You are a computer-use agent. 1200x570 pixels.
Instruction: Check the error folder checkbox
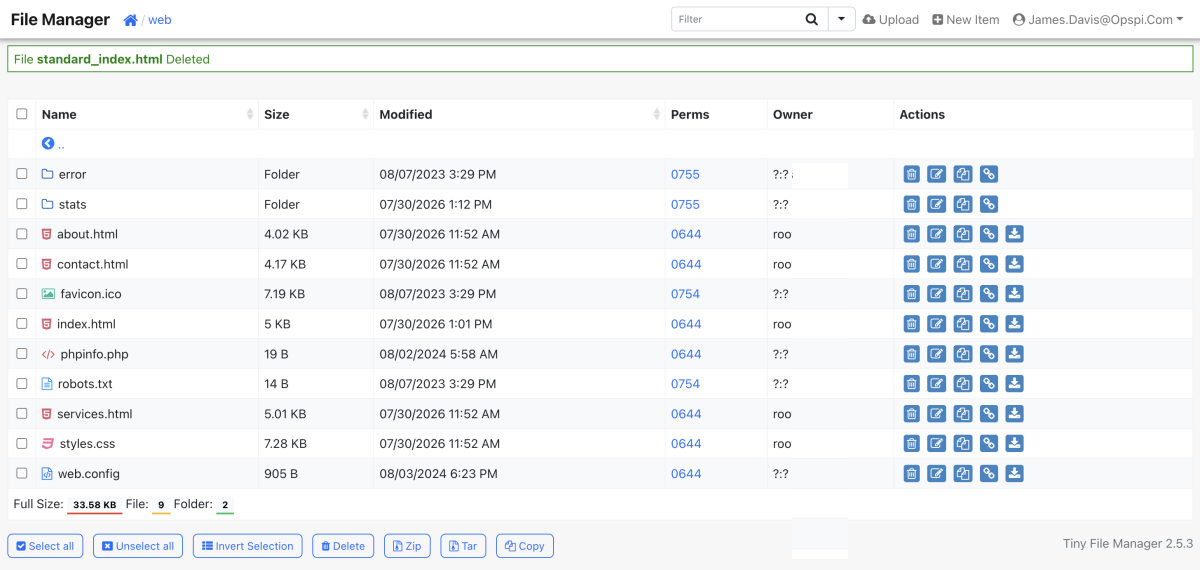click(x=22, y=174)
